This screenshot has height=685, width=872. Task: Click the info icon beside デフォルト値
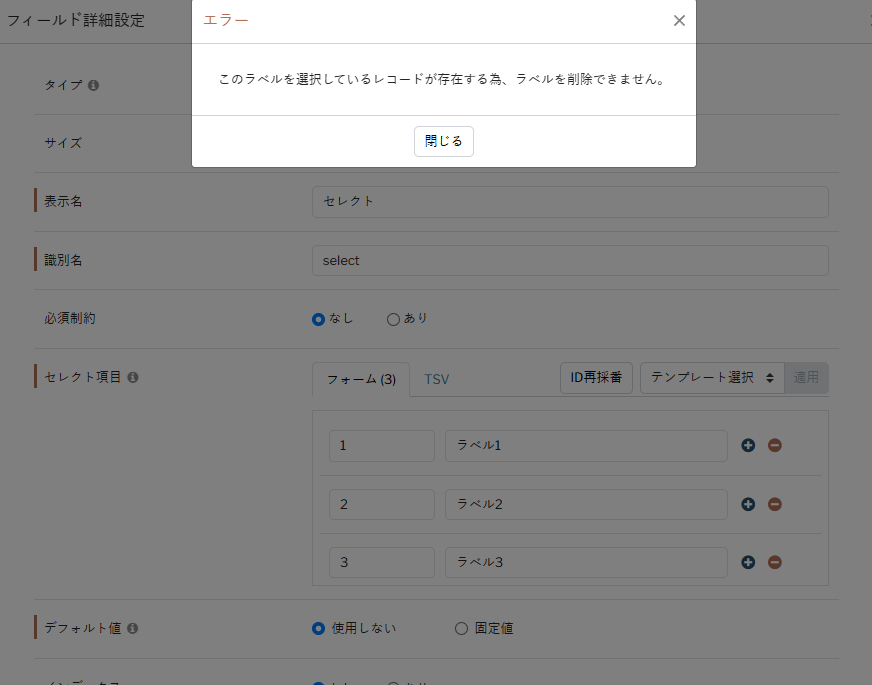pyautogui.click(x=133, y=629)
